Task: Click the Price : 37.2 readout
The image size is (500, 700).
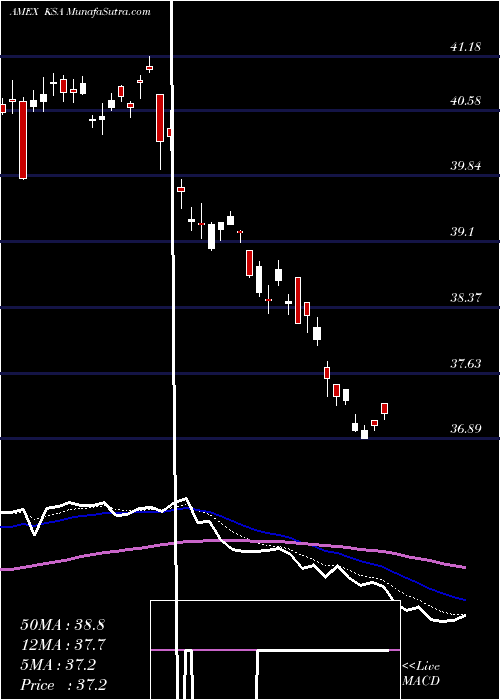Action: click(x=63, y=685)
